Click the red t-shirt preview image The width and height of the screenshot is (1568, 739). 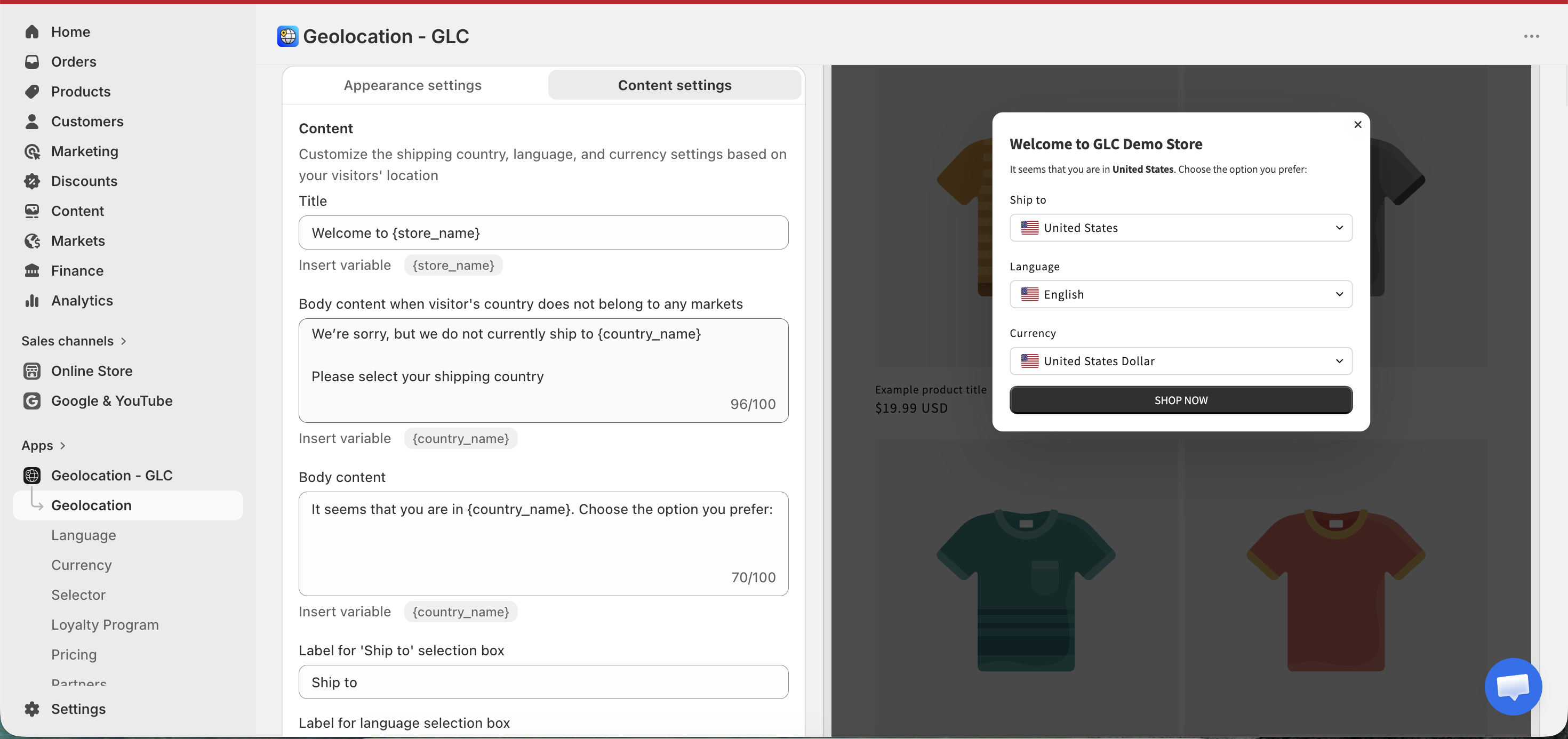tap(1335, 589)
